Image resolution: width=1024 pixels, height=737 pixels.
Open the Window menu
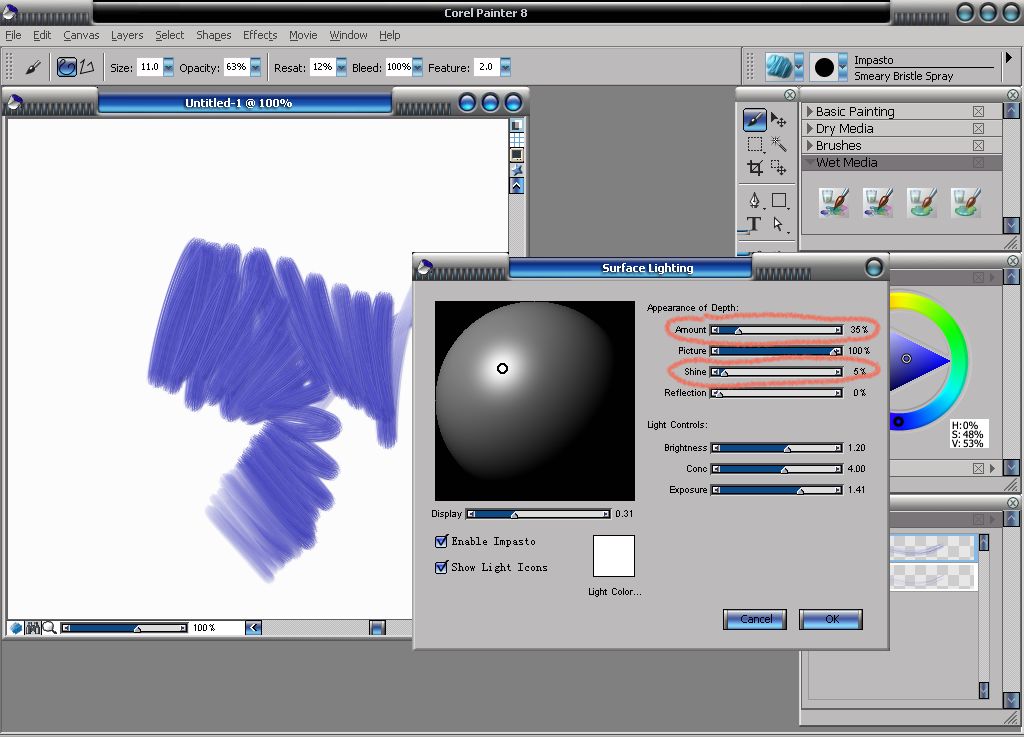(348, 35)
